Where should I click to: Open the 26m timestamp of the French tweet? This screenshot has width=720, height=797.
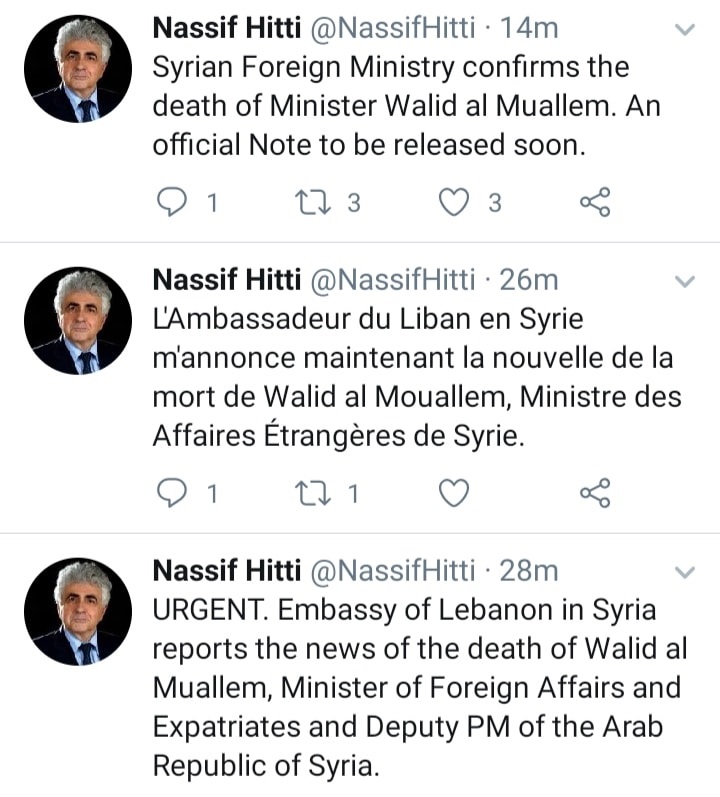pyautogui.click(x=529, y=281)
